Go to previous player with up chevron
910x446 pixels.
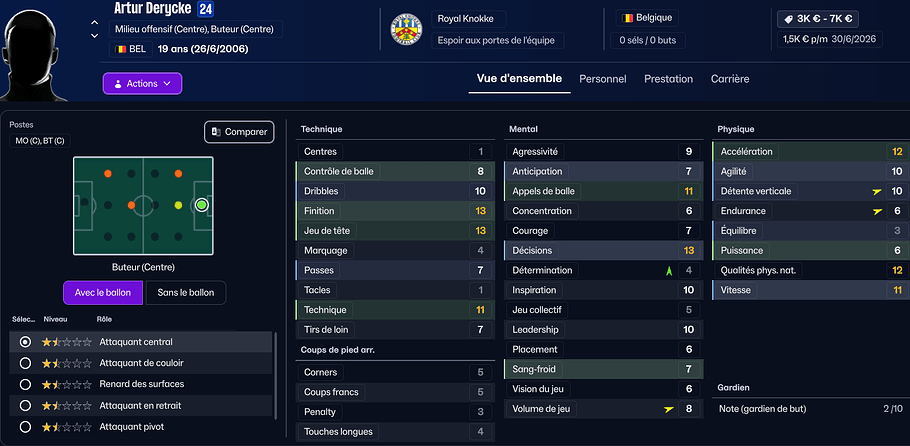pyautogui.click(x=94, y=21)
